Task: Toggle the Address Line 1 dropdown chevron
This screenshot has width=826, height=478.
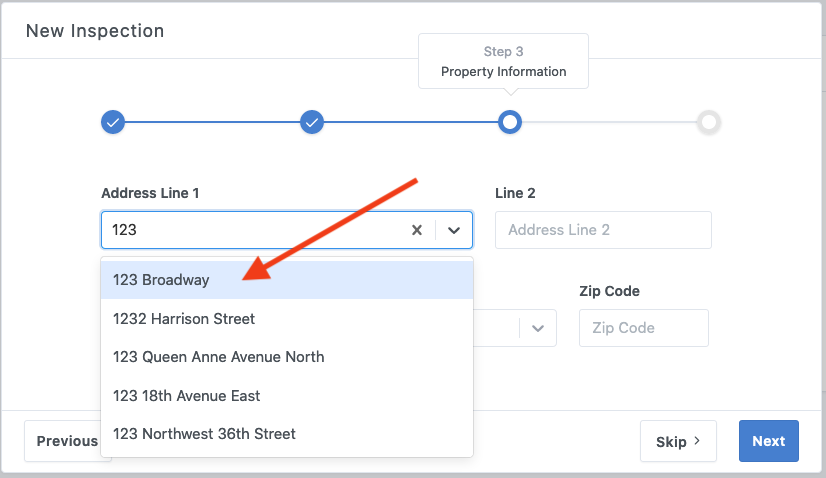Action: click(x=454, y=230)
